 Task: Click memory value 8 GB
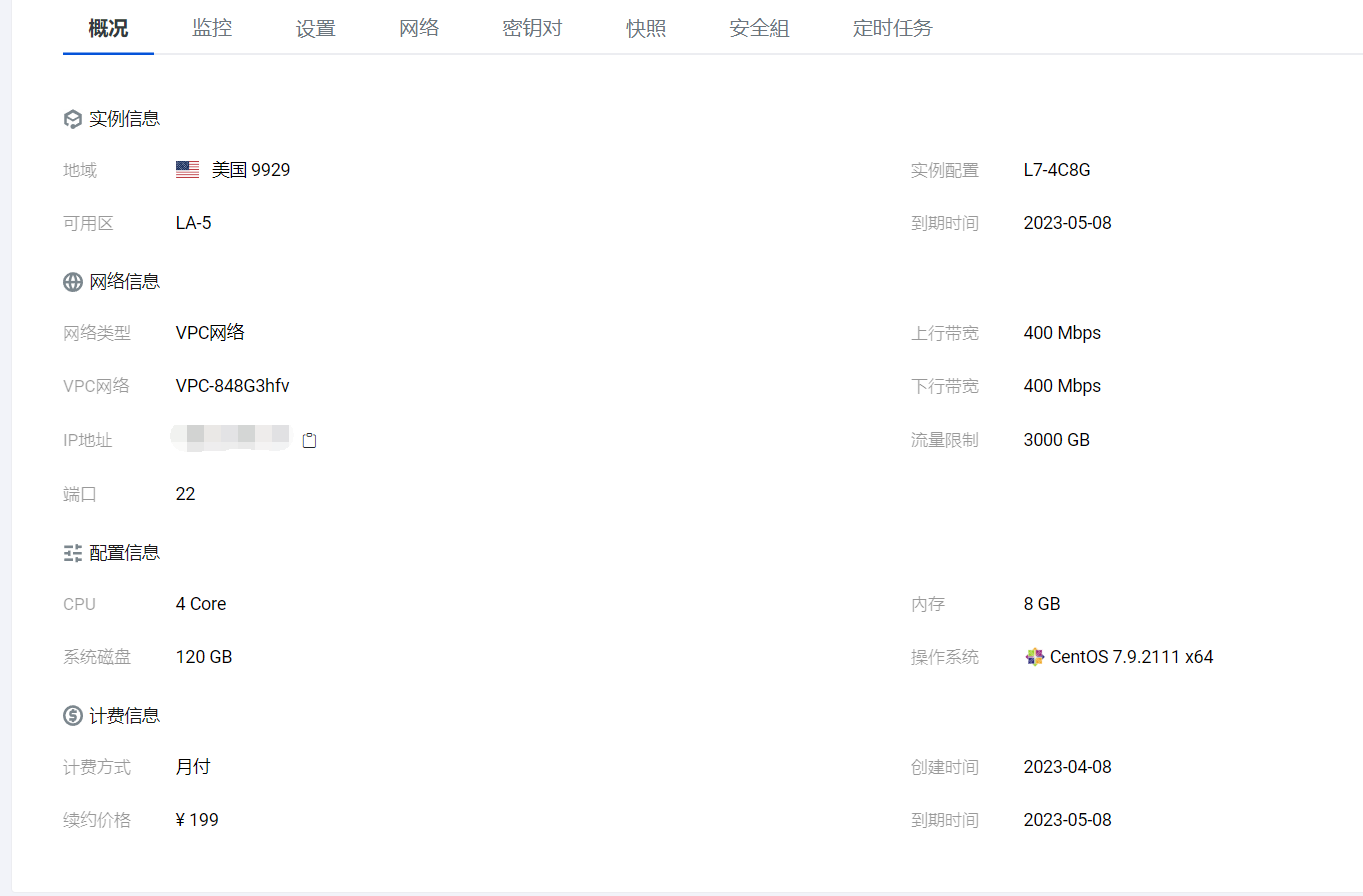click(x=1042, y=604)
